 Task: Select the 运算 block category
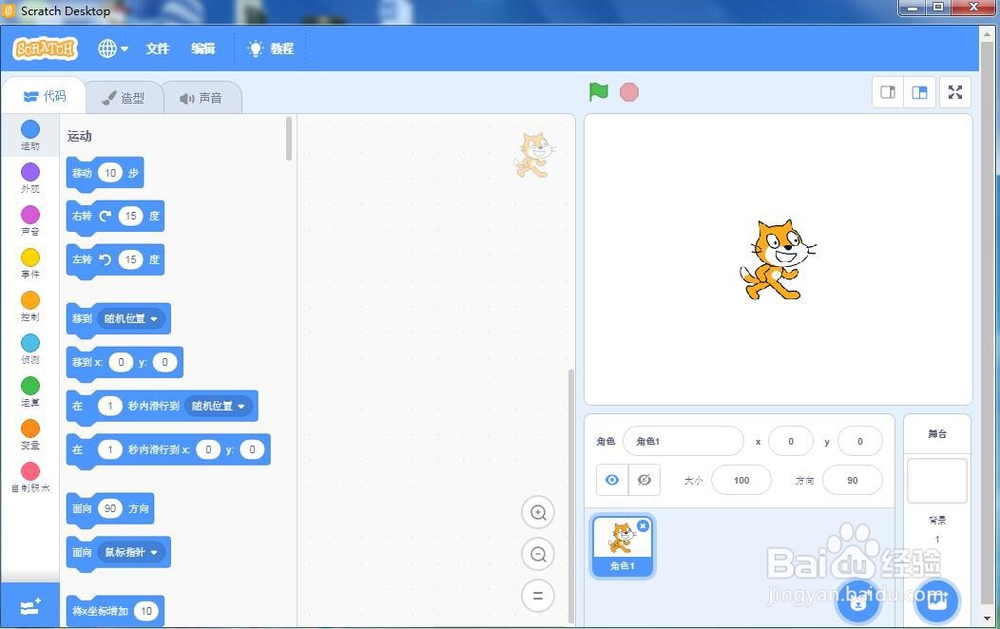coord(30,392)
